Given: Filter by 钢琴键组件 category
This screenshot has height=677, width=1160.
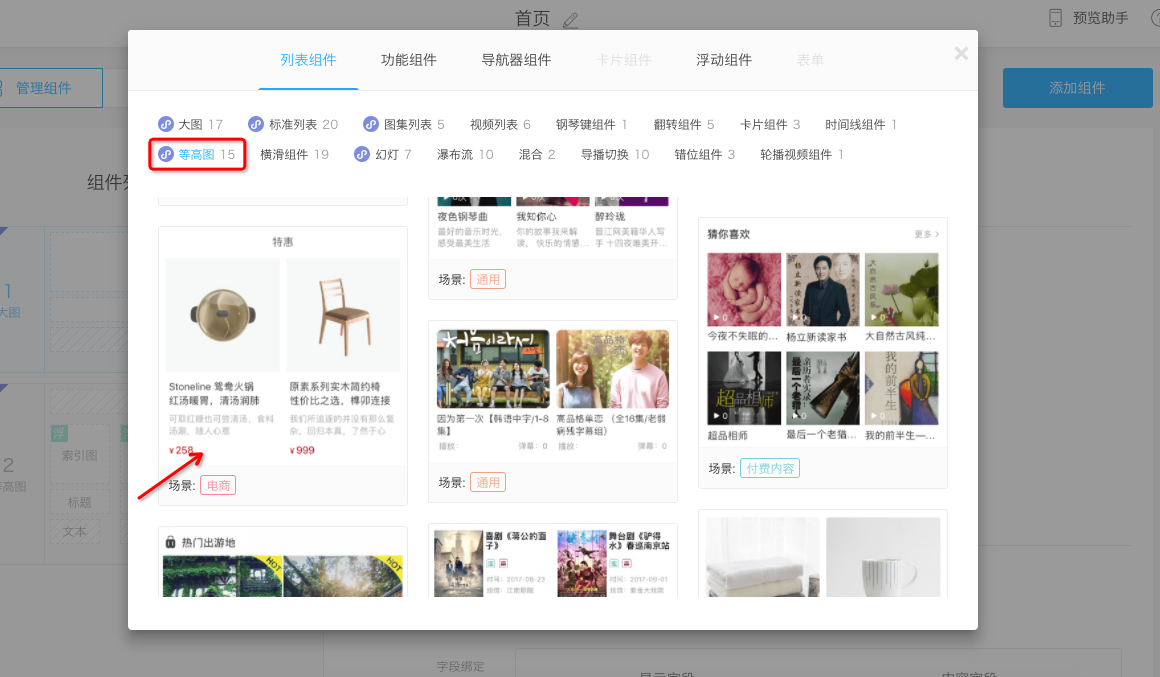Looking at the screenshot, I should tap(592, 124).
